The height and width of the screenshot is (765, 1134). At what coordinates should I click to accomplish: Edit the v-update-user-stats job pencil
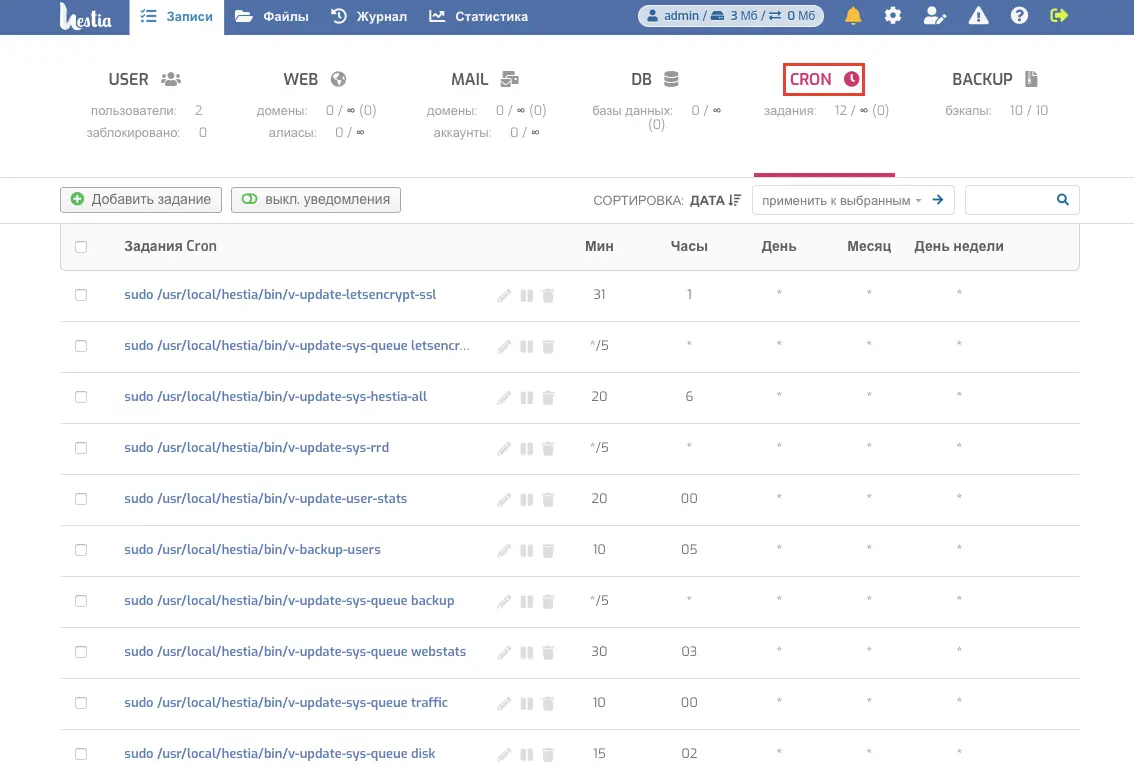pos(504,499)
